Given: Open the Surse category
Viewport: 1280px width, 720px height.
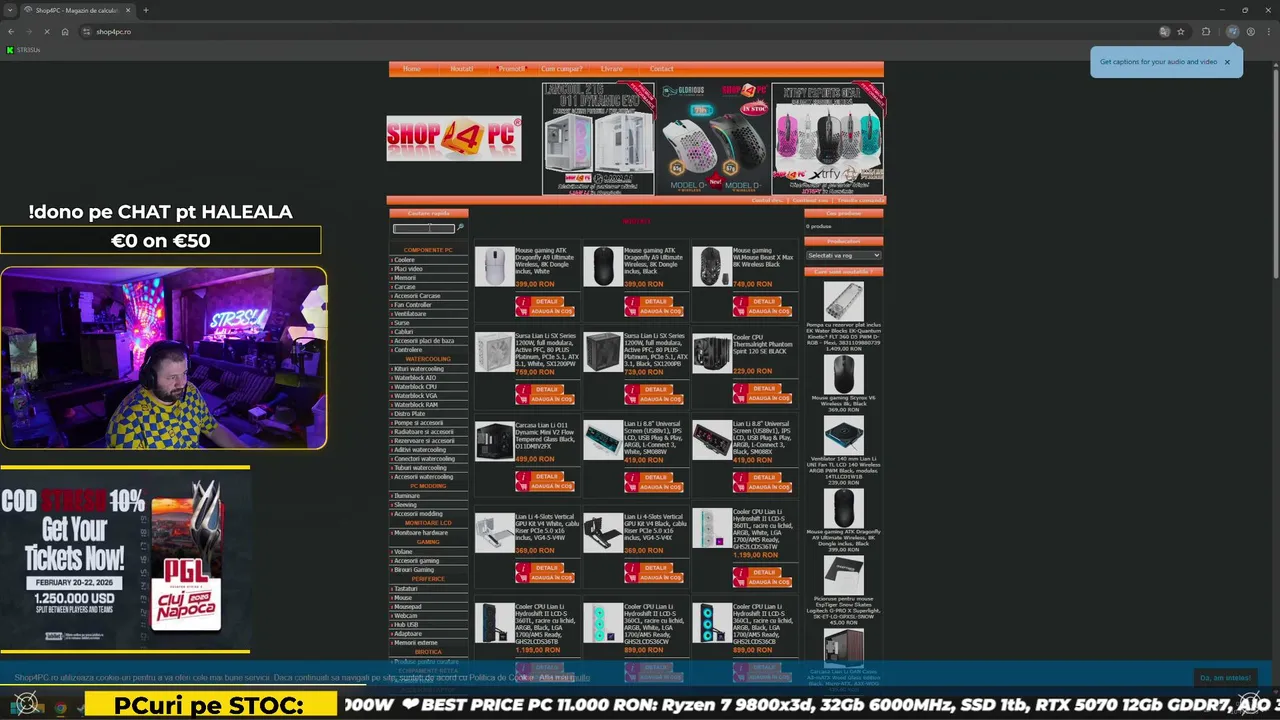Looking at the screenshot, I should point(402,323).
